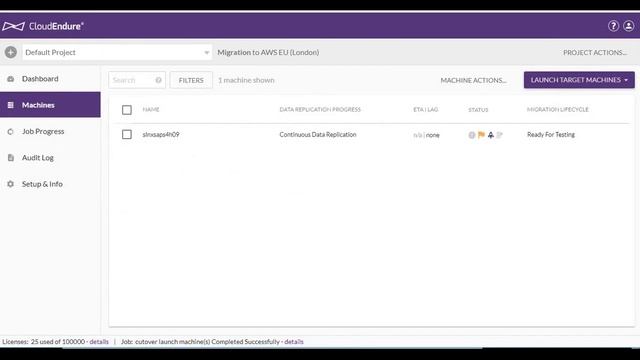Screen dimensions: 640x360
Task: Click the Audit Log sidebar icon
Action: click(x=11, y=158)
